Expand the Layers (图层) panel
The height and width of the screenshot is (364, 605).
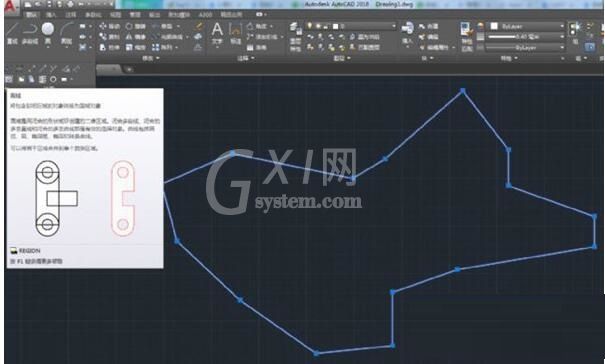(342, 58)
